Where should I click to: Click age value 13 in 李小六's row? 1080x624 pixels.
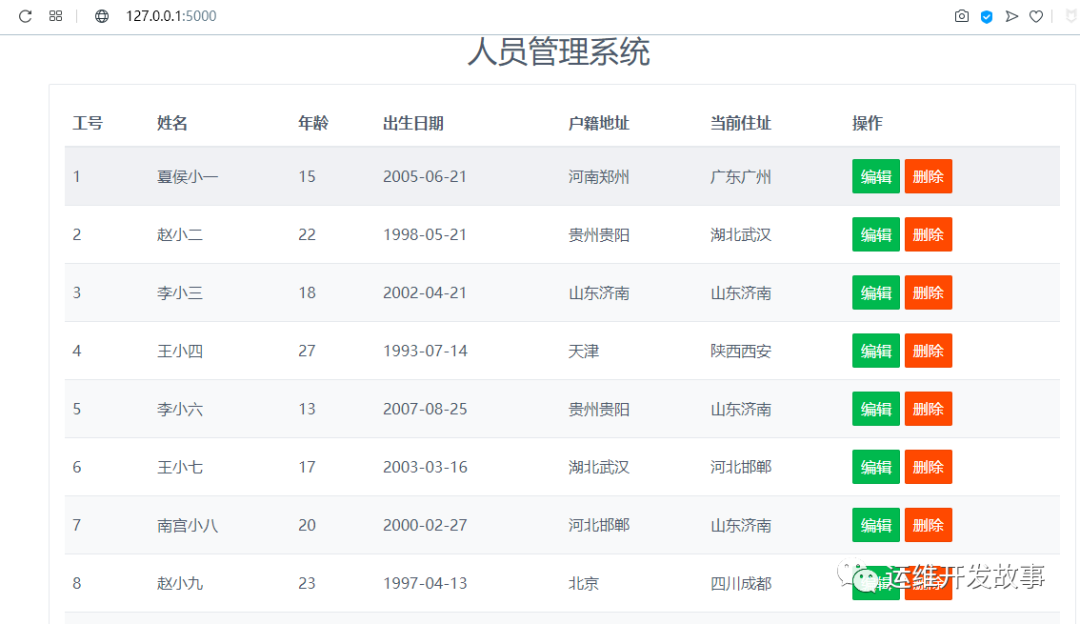(307, 408)
